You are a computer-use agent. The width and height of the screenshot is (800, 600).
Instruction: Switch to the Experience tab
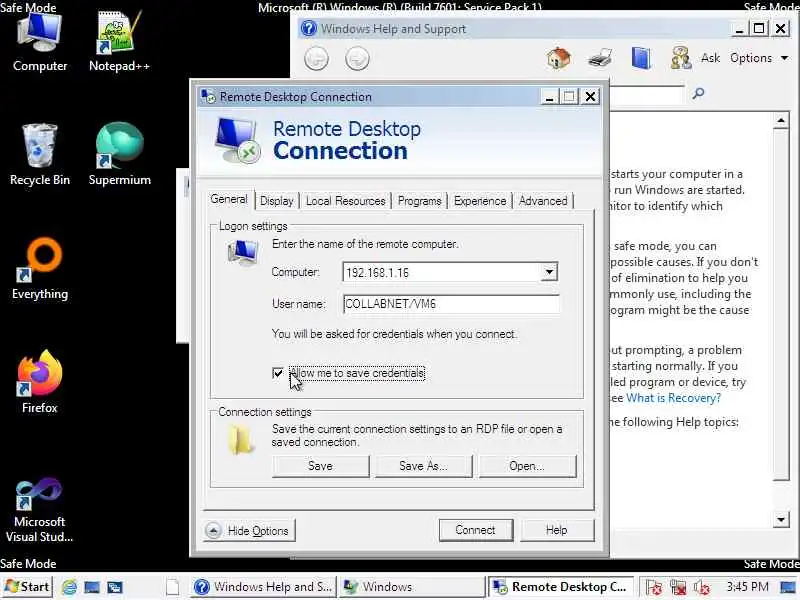point(480,201)
